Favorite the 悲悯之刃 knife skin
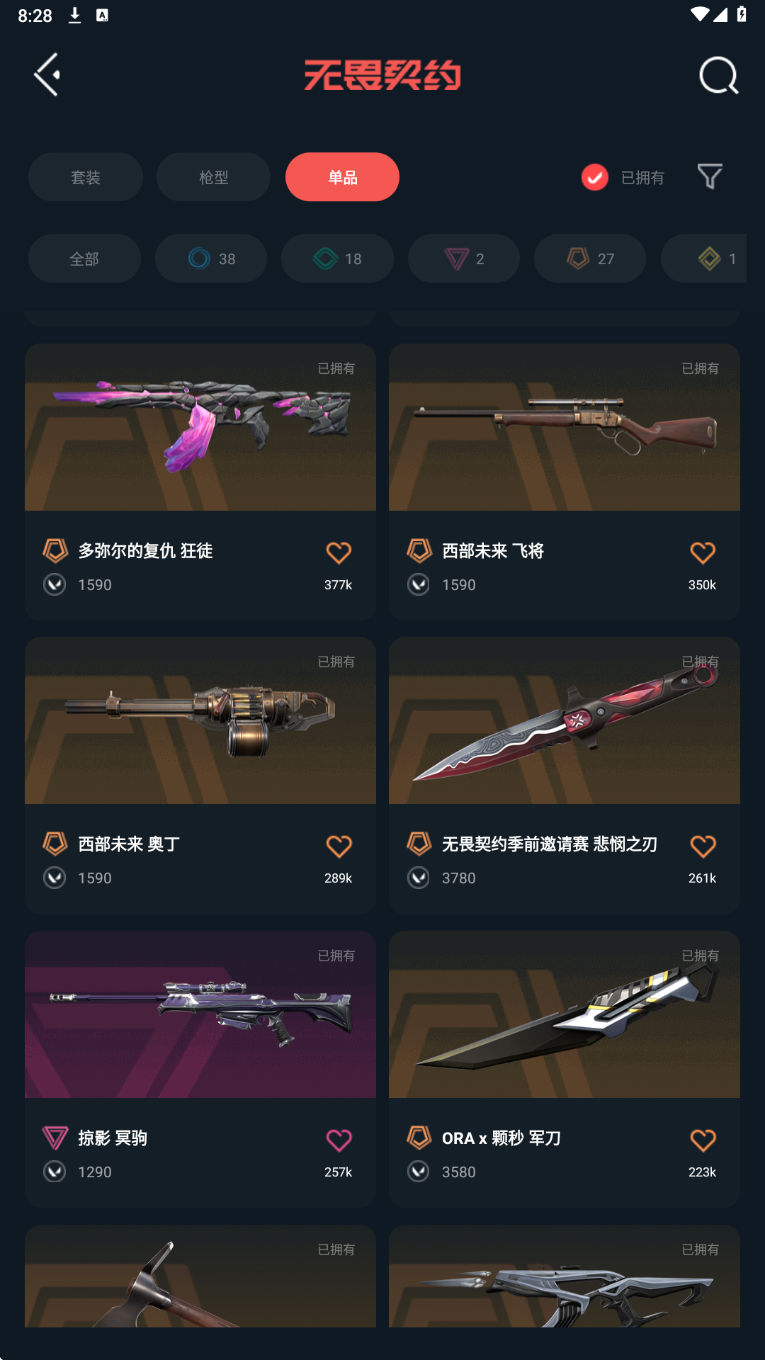This screenshot has width=765, height=1360. click(x=703, y=846)
